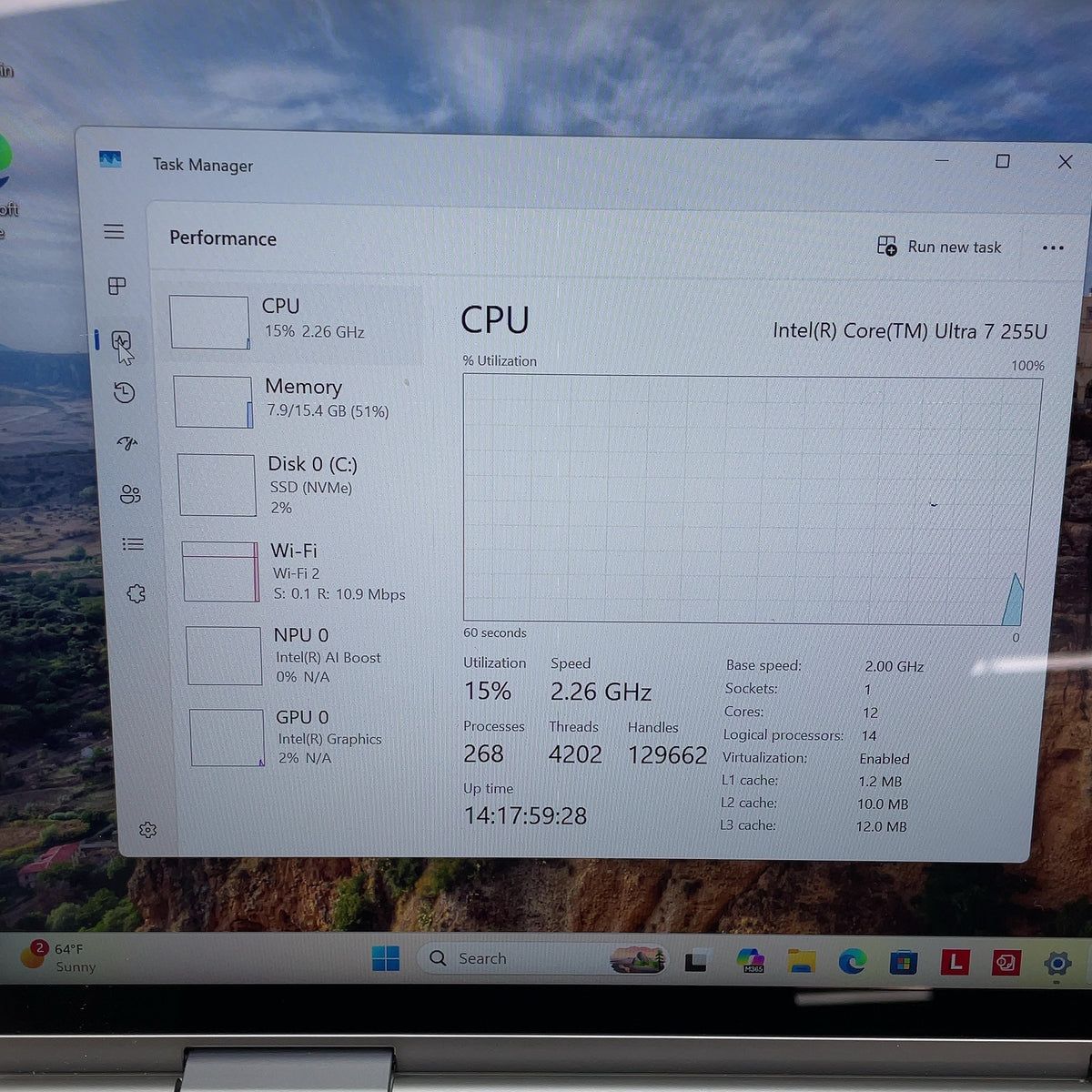
Task: Open the hamburger navigation menu
Action: click(114, 231)
